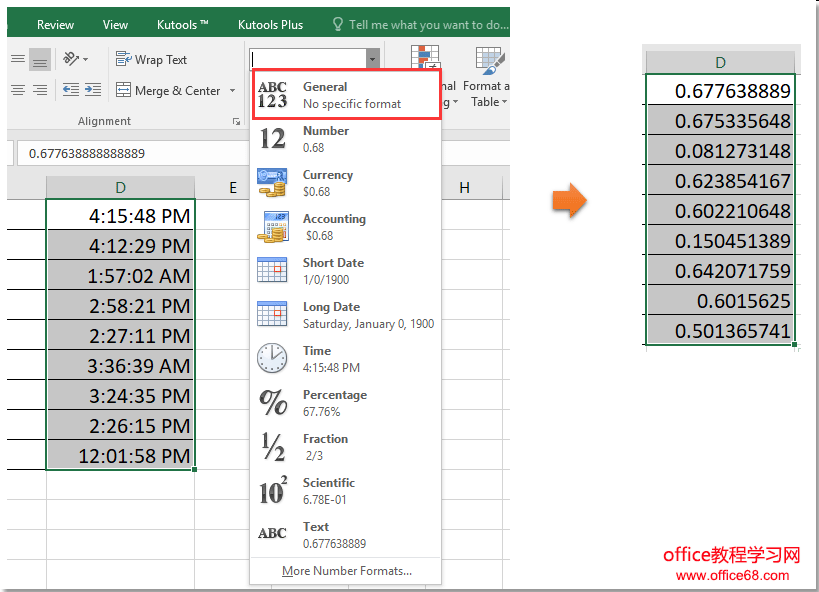This screenshot has width=819, height=592.
Task: Click the Decrease Indent icon
Action: [71, 90]
